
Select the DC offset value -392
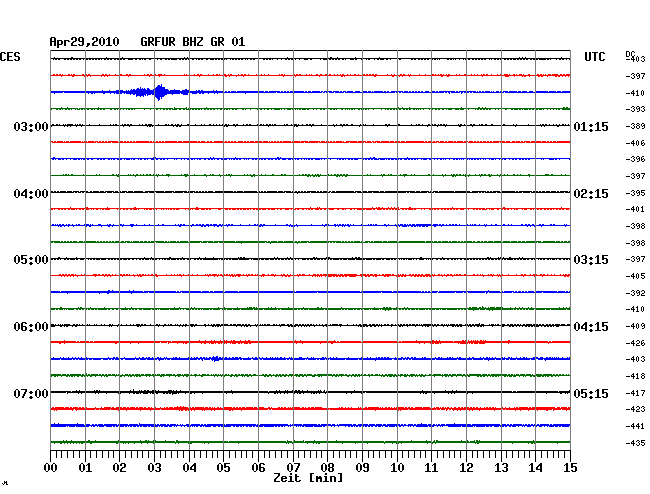tap(635, 293)
